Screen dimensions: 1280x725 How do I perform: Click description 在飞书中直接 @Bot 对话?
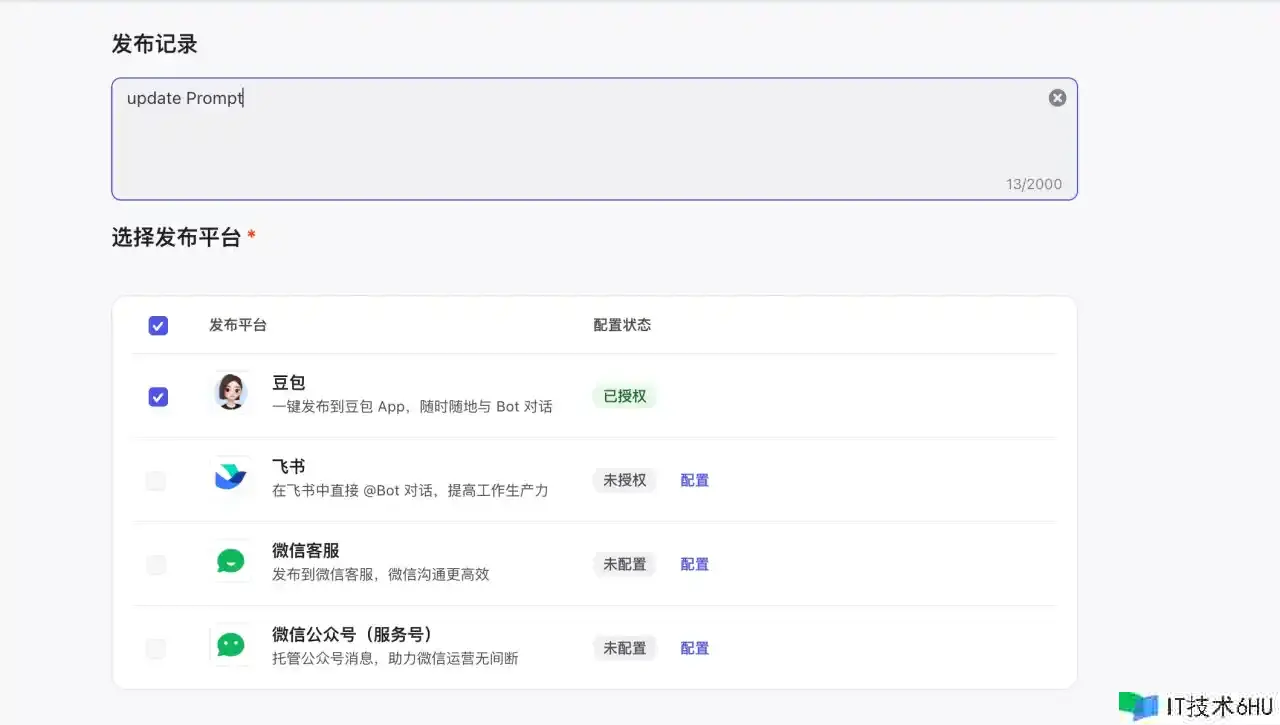(x=410, y=491)
